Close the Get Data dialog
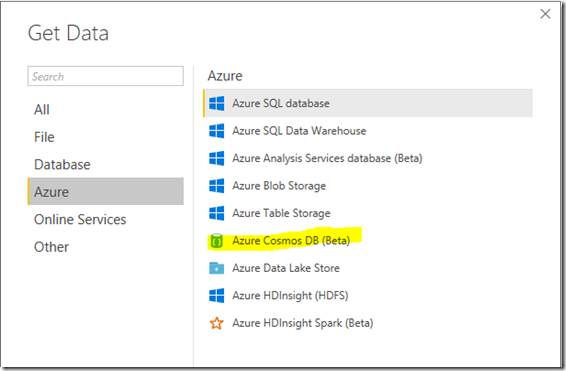Viewport: 566px width, 371px height. [x=545, y=14]
